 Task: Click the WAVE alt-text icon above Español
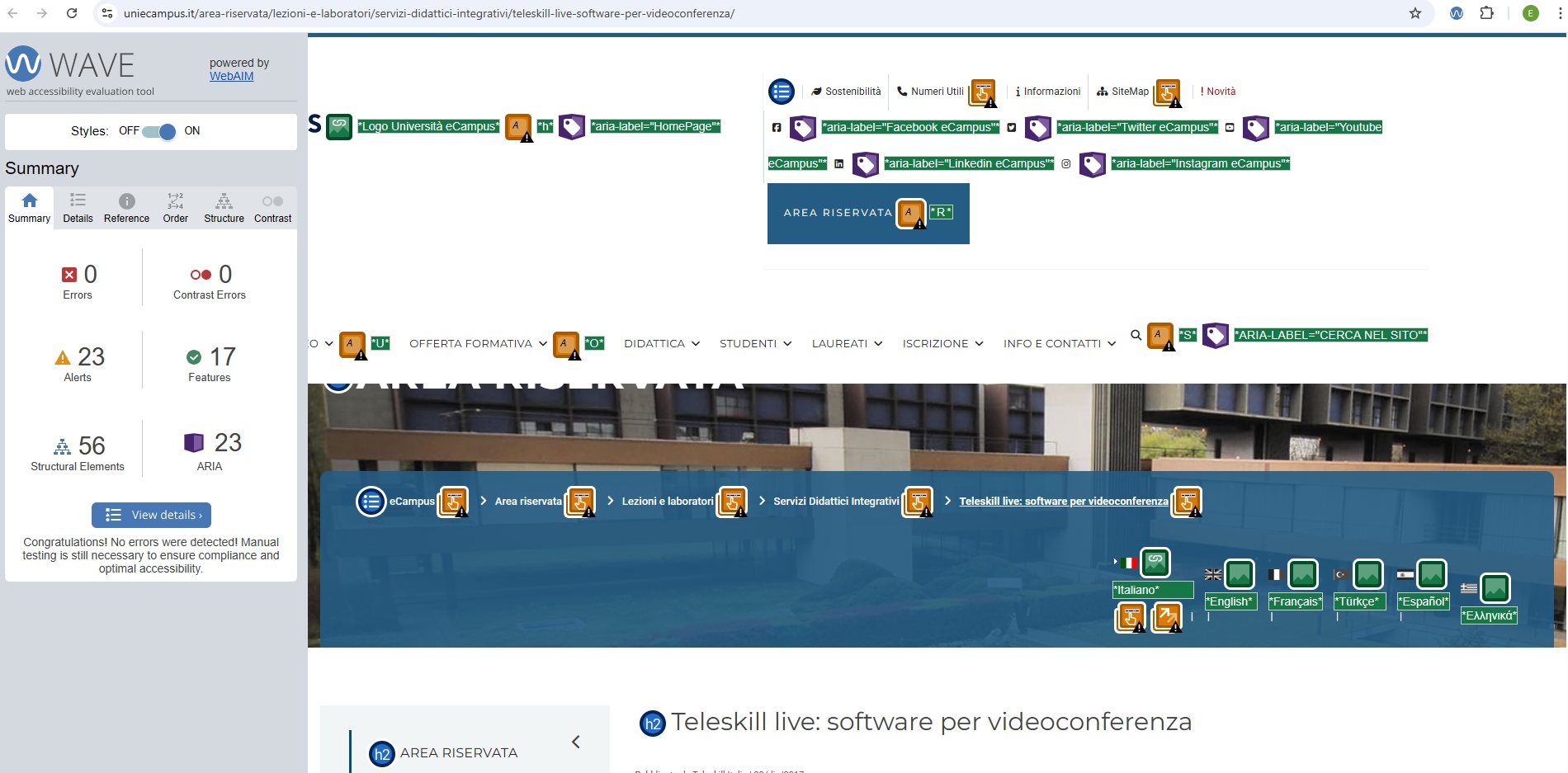(1432, 574)
